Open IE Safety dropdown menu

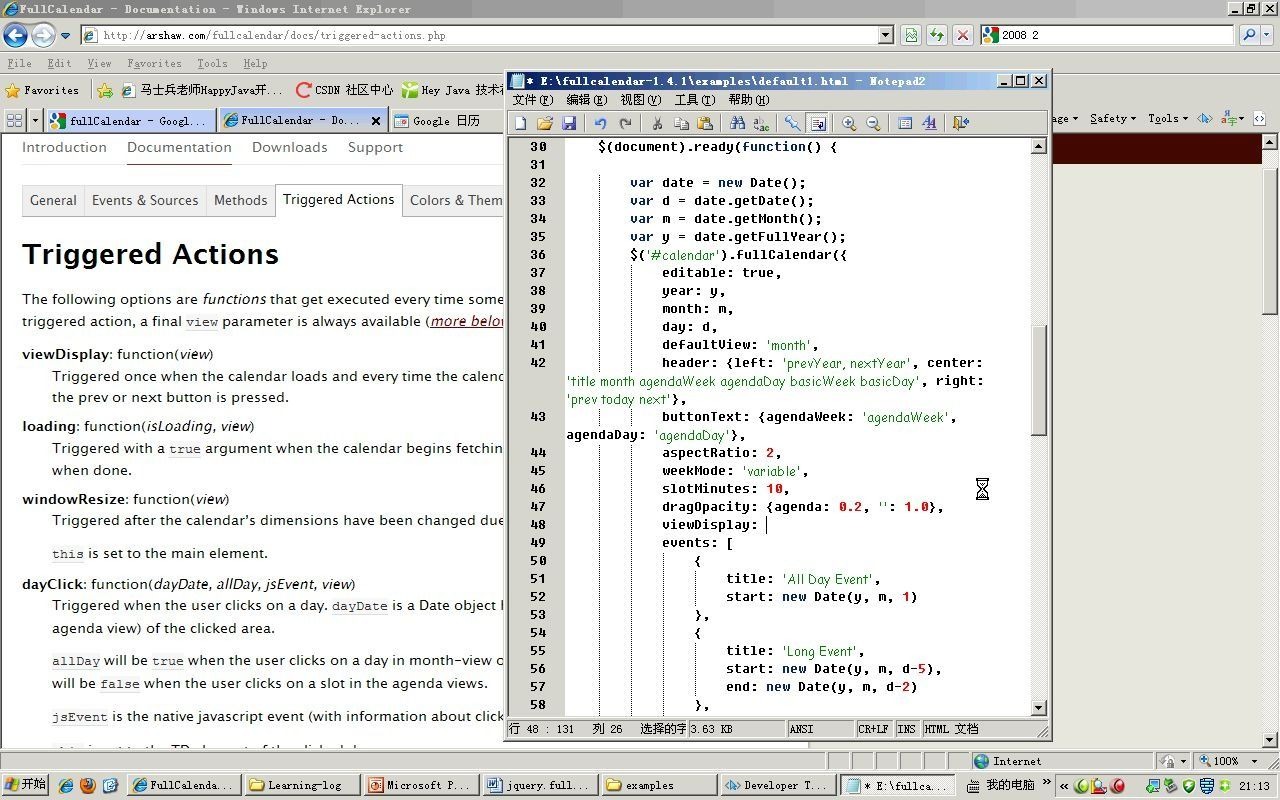click(1113, 118)
